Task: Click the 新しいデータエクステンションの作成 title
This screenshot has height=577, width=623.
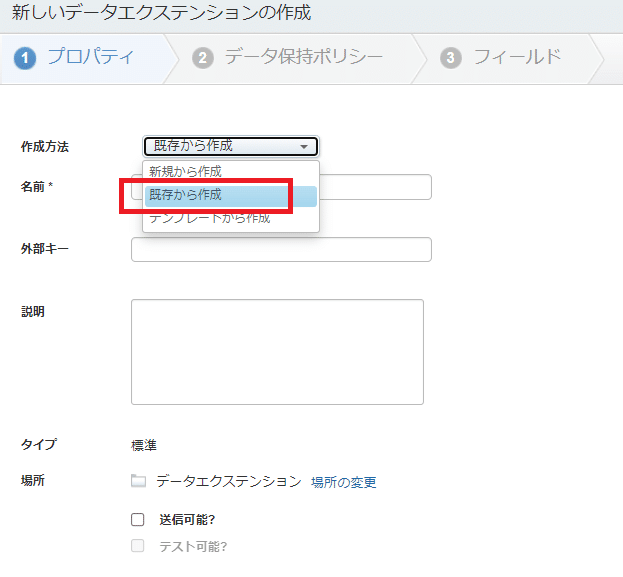Action: (161, 13)
